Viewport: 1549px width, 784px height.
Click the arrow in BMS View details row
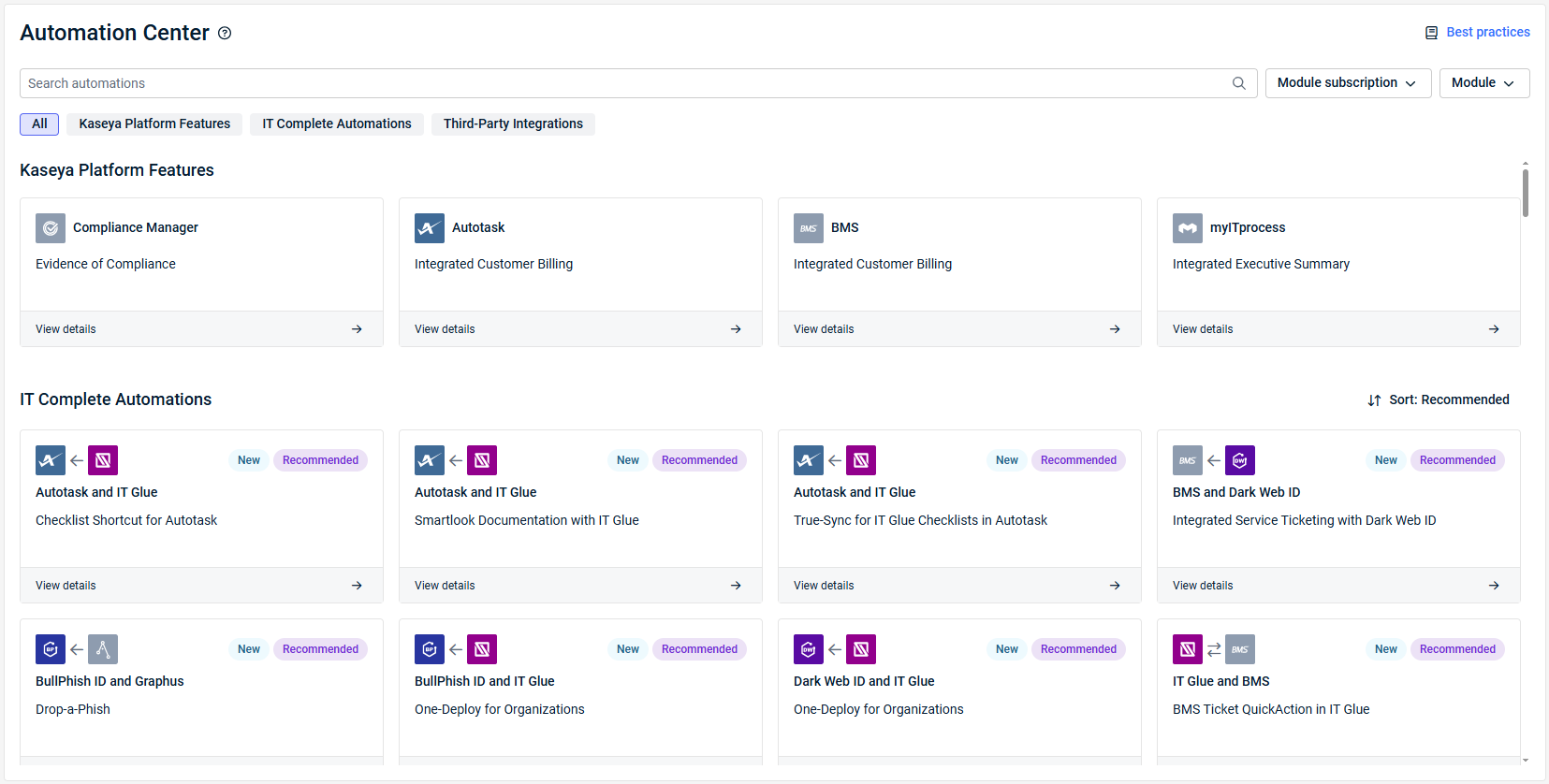click(1115, 329)
